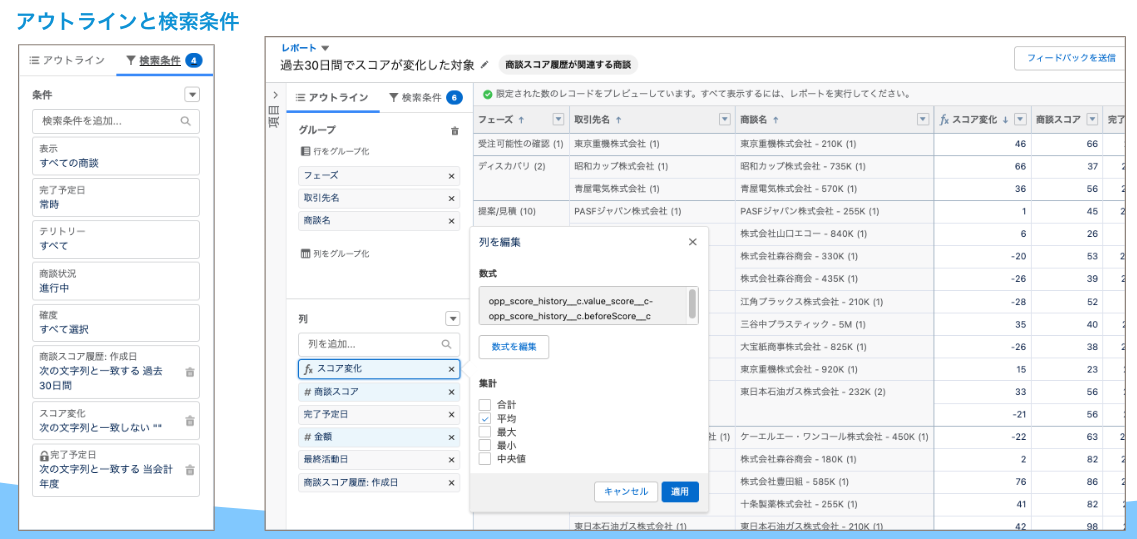This screenshot has height=539, width=1137.
Task: Check the 最大 aggregate option
Action: (484, 432)
